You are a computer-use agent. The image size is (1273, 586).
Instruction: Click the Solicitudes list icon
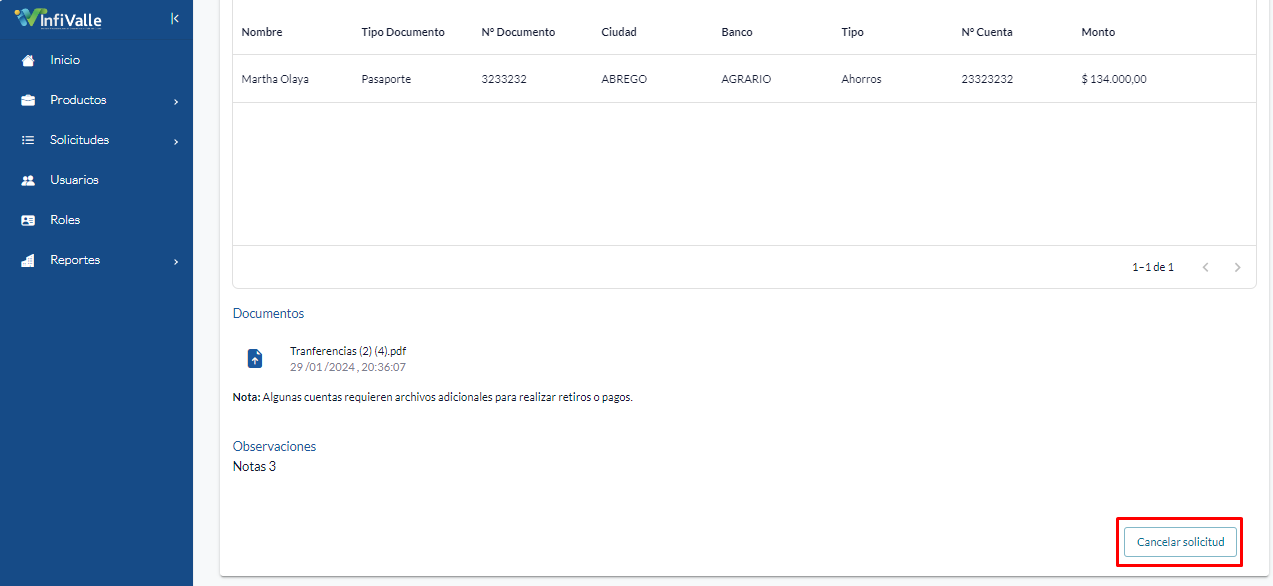[x=28, y=140]
